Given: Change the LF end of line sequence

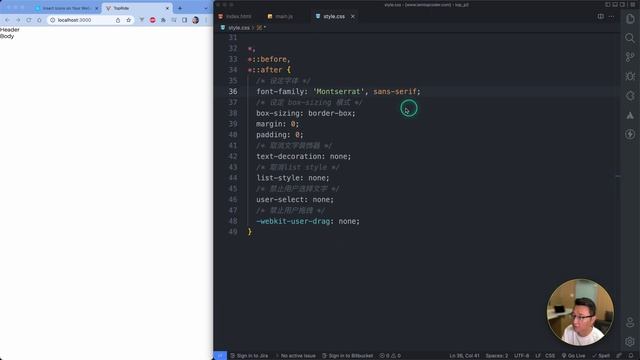Looking at the screenshot, I should [x=538, y=356].
